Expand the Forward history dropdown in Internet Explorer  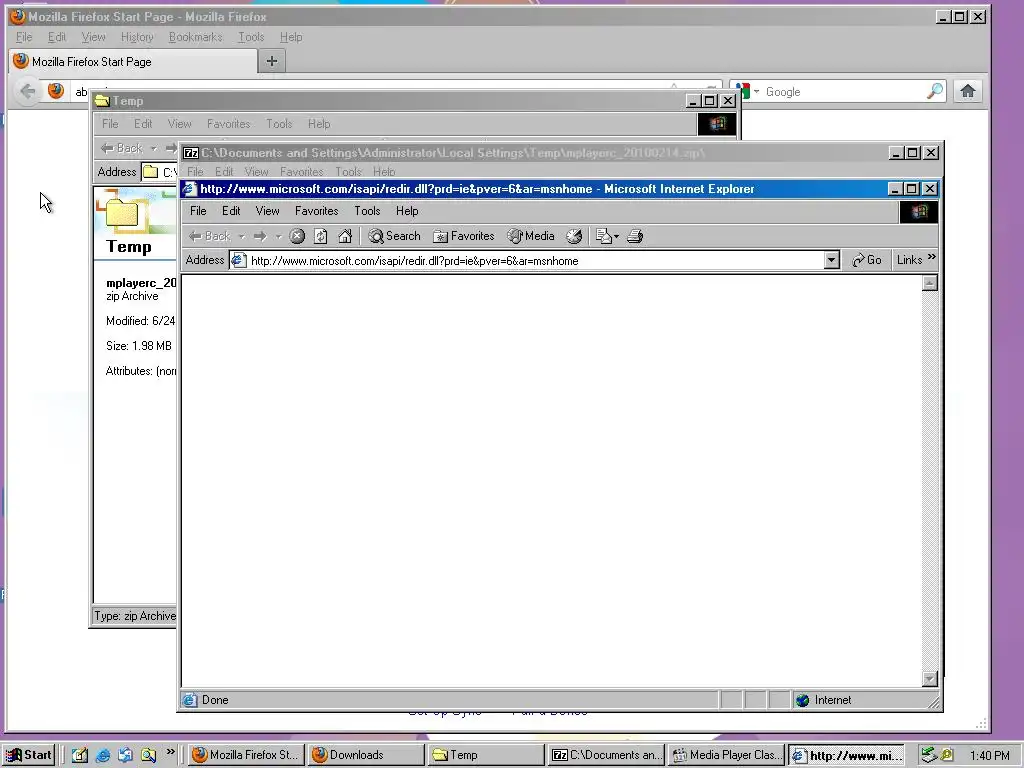(x=278, y=236)
